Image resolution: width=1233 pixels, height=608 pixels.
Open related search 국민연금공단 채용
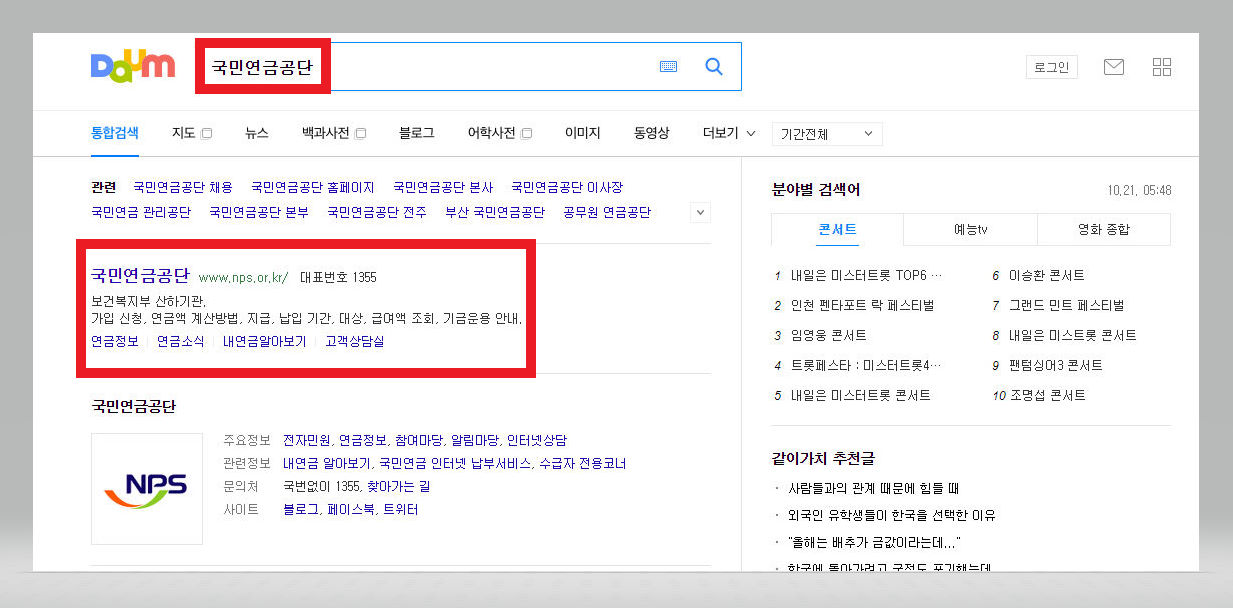(x=183, y=187)
